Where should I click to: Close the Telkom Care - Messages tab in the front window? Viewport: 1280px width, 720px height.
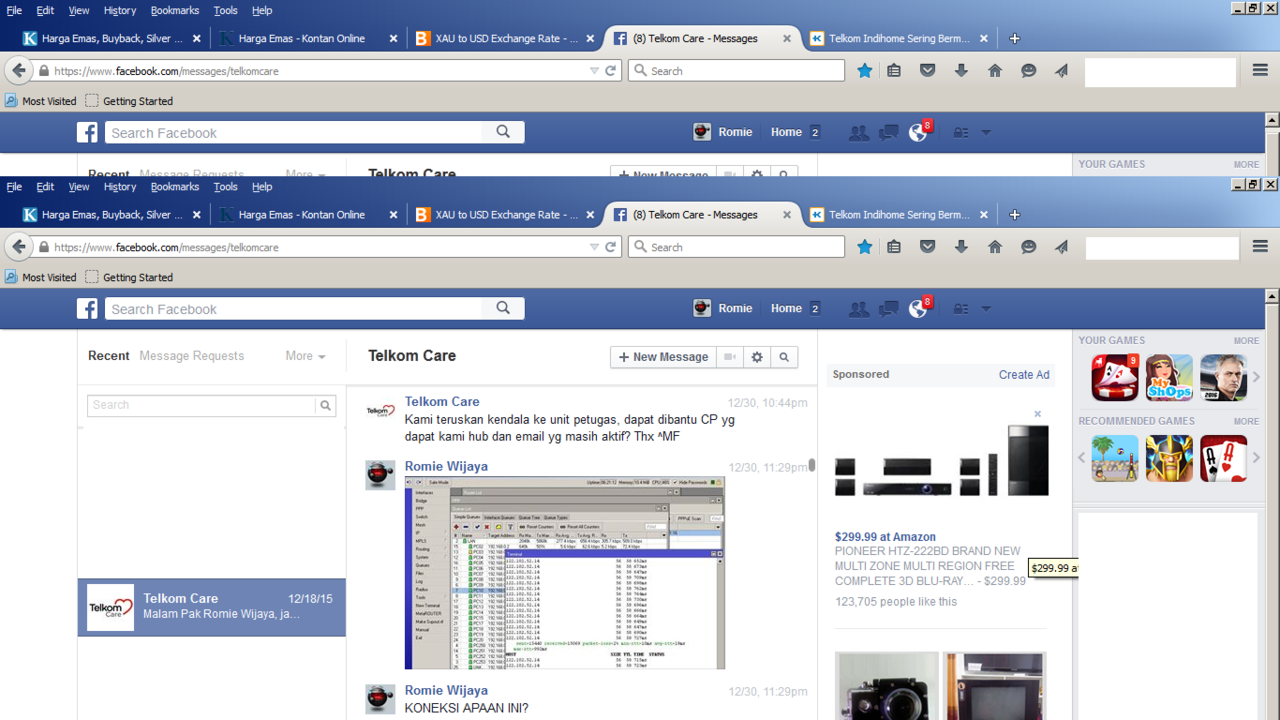pos(787,215)
